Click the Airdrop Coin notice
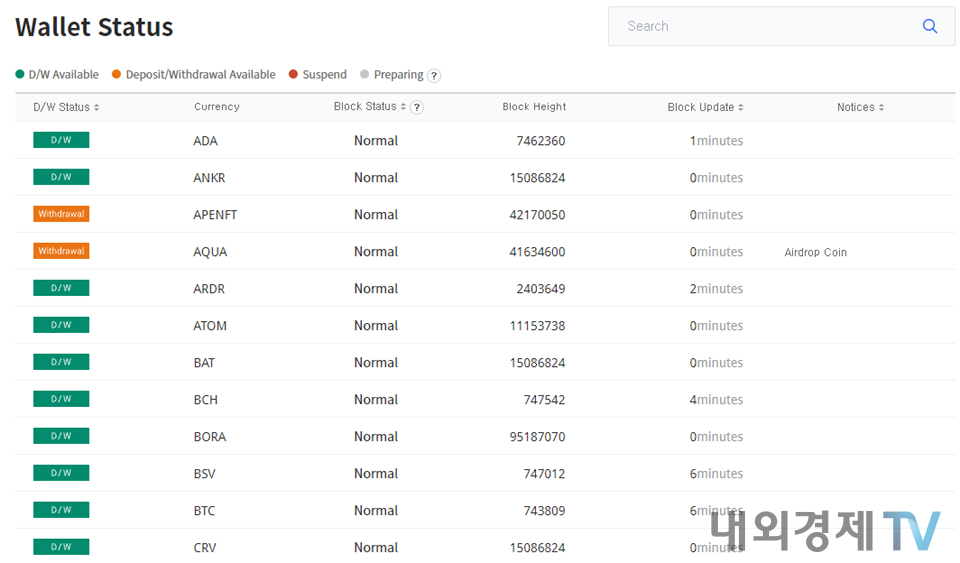 (815, 252)
